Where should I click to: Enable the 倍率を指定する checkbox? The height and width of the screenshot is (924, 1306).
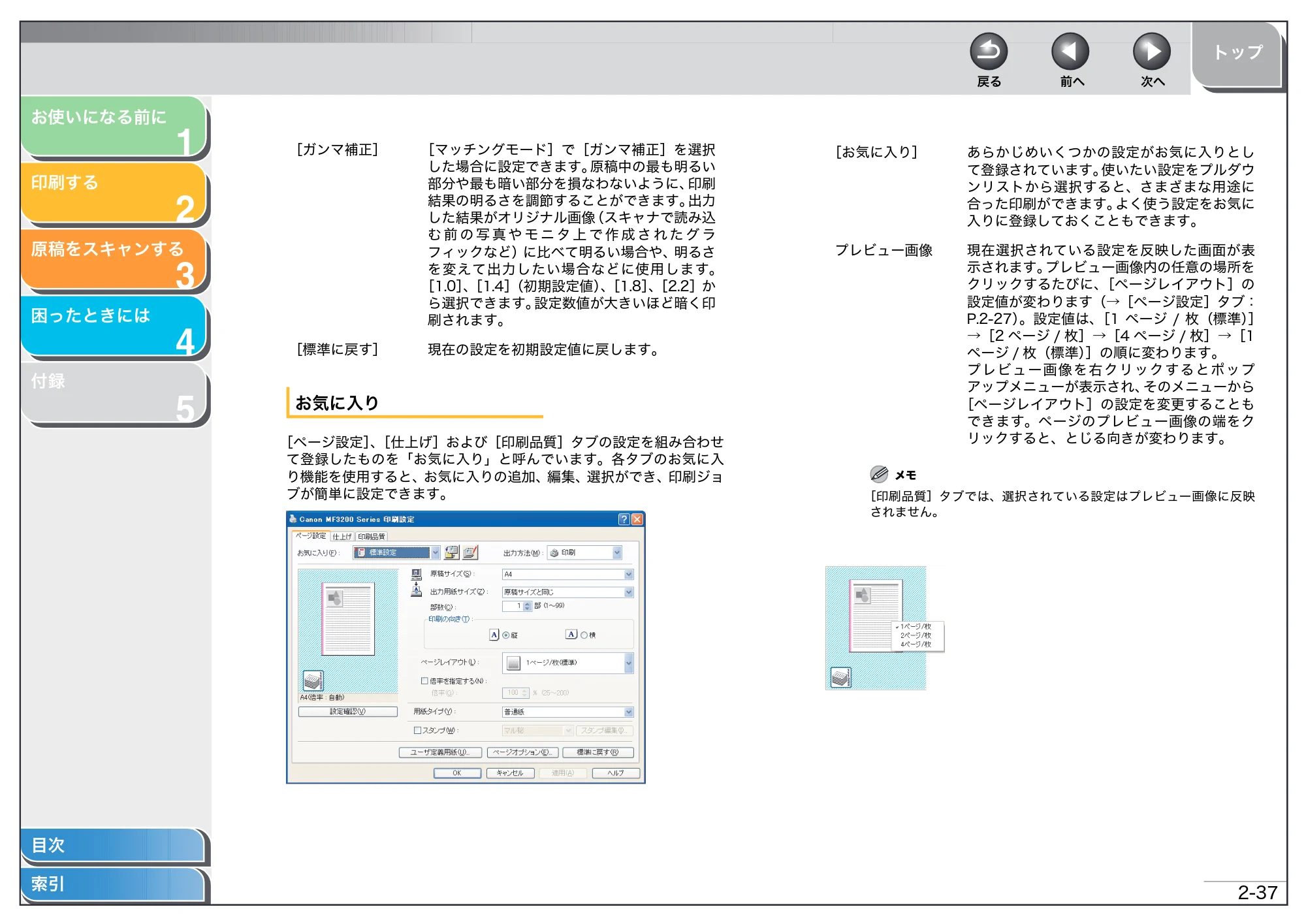click(424, 680)
